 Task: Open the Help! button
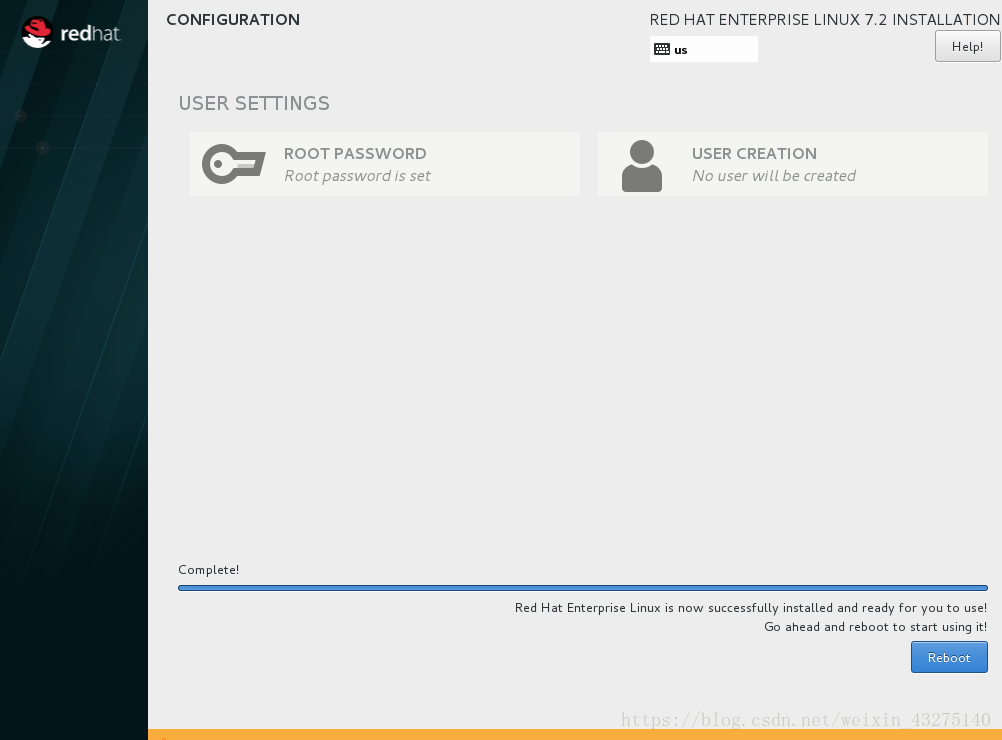tap(967, 47)
